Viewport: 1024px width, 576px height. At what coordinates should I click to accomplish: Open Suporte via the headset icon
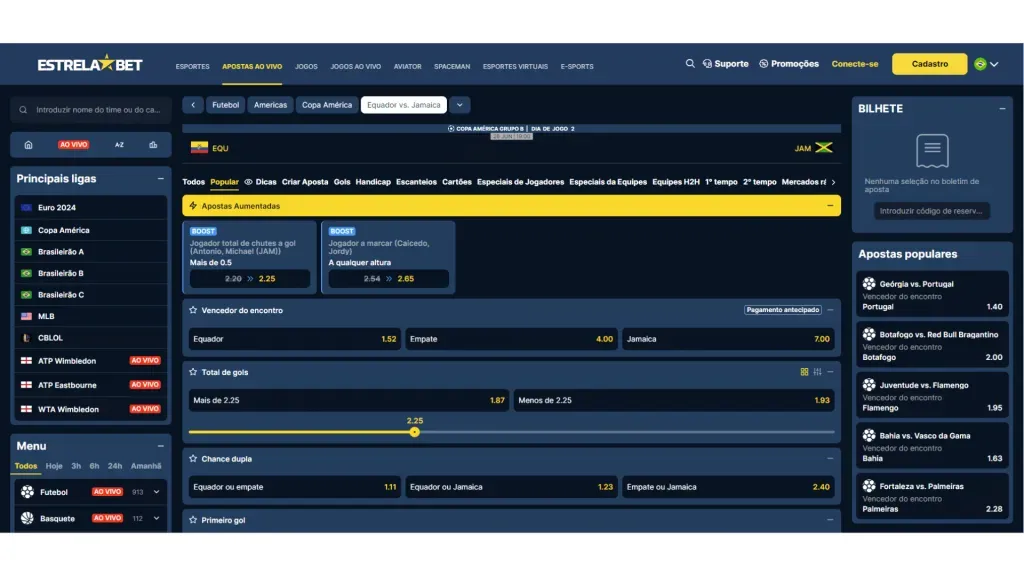coord(707,64)
